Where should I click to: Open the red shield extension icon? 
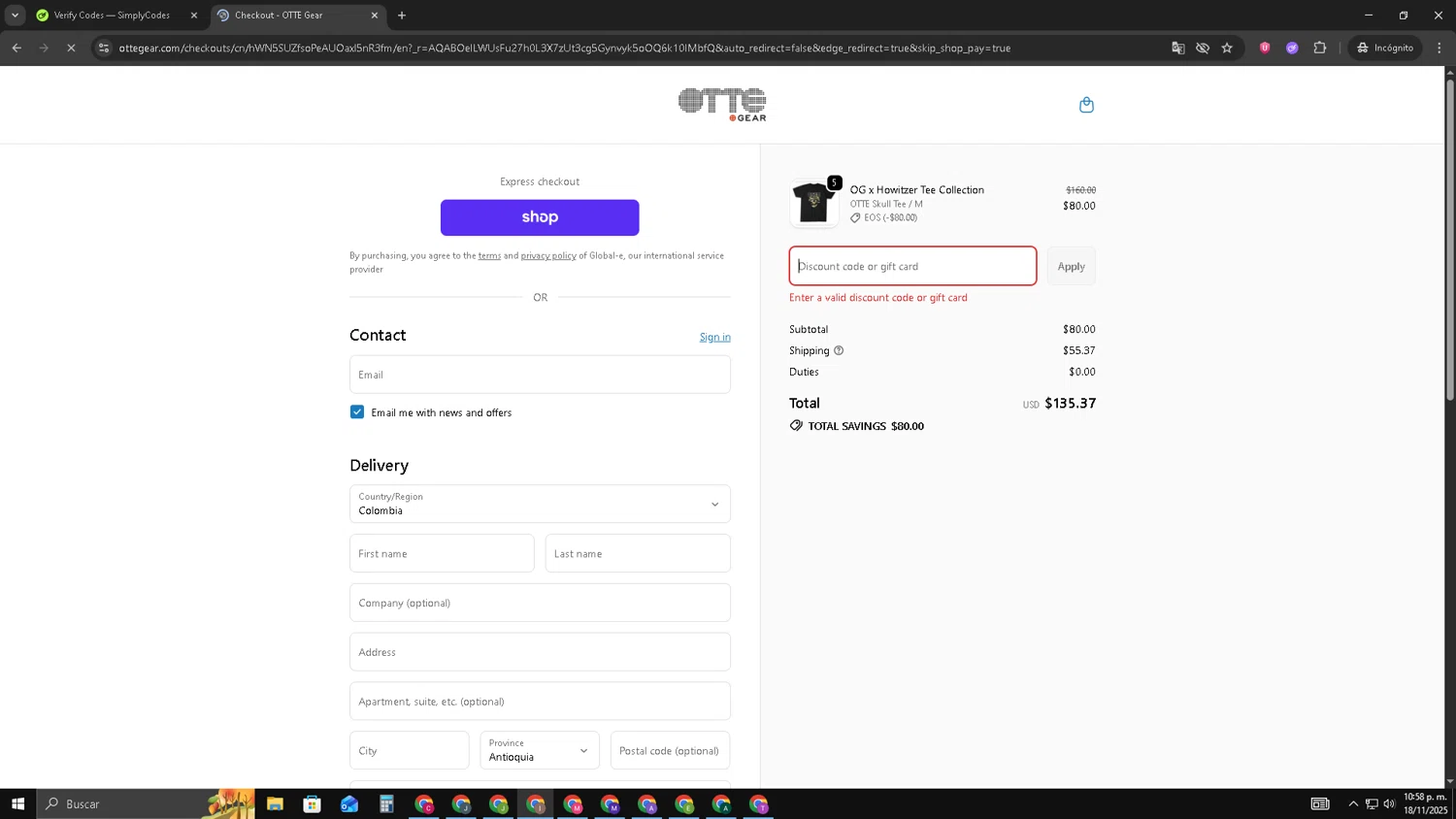point(1265,48)
